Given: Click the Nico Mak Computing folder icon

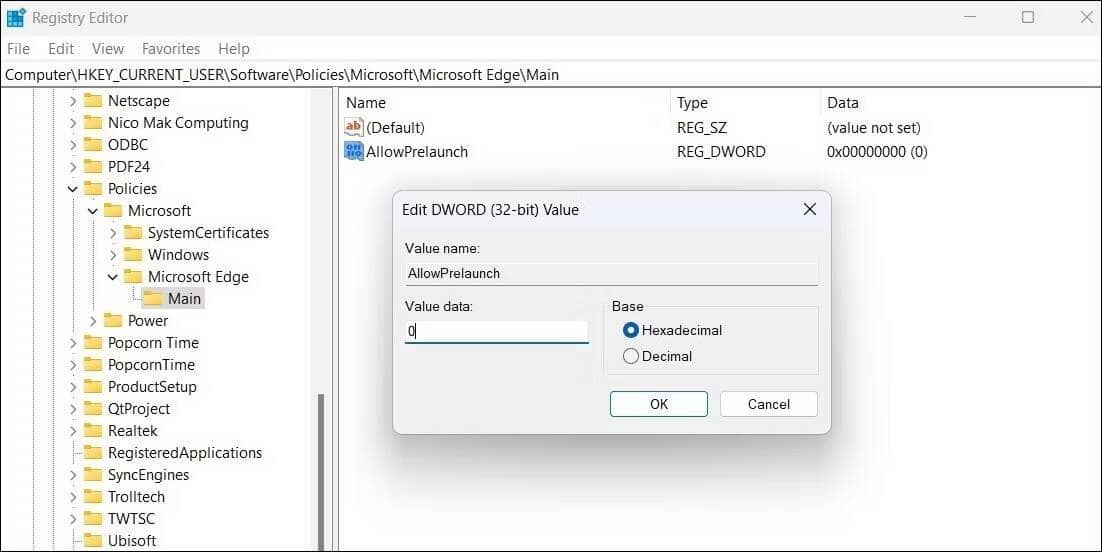Looking at the screenshot, I should pyautogui.click(x=93, y=122).
